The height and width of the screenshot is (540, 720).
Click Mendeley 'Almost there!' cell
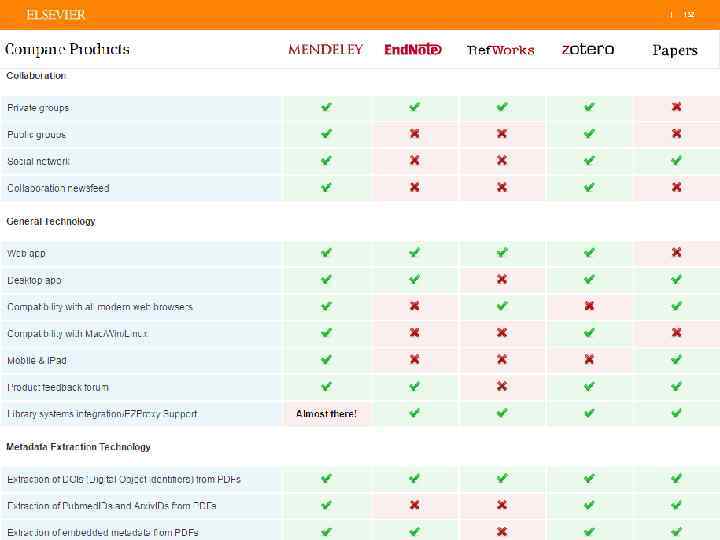326,414
